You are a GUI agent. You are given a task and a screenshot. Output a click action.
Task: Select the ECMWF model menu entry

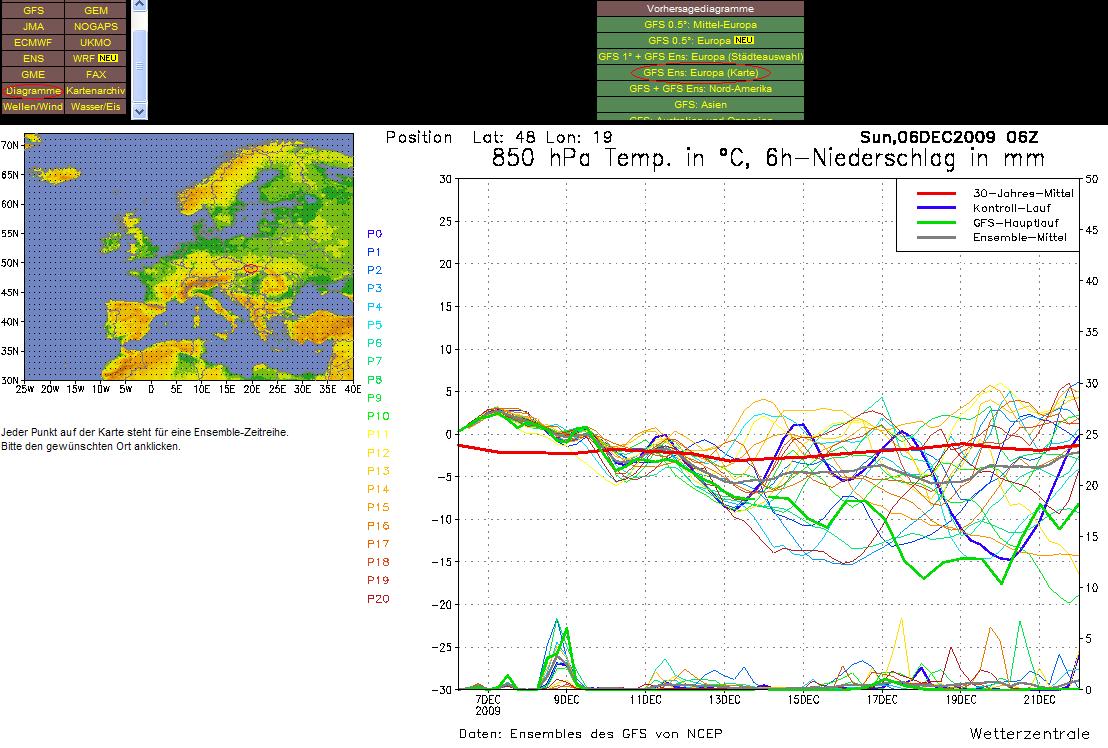pos(33,42)
